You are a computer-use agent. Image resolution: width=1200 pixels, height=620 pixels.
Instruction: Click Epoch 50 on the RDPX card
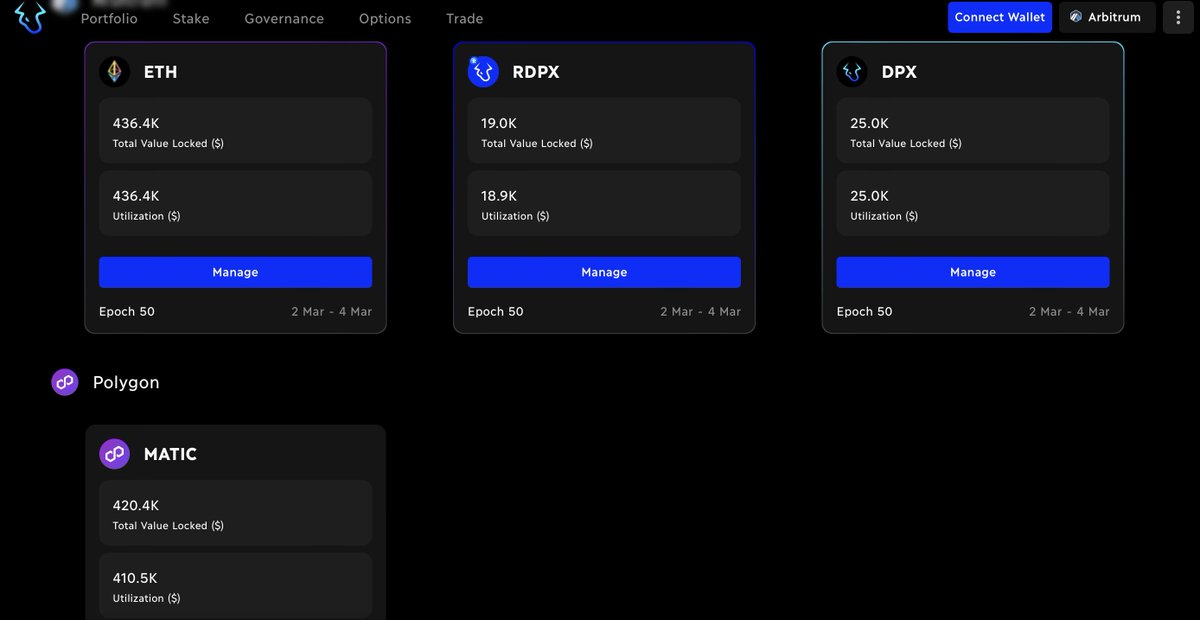pos(496,312)
